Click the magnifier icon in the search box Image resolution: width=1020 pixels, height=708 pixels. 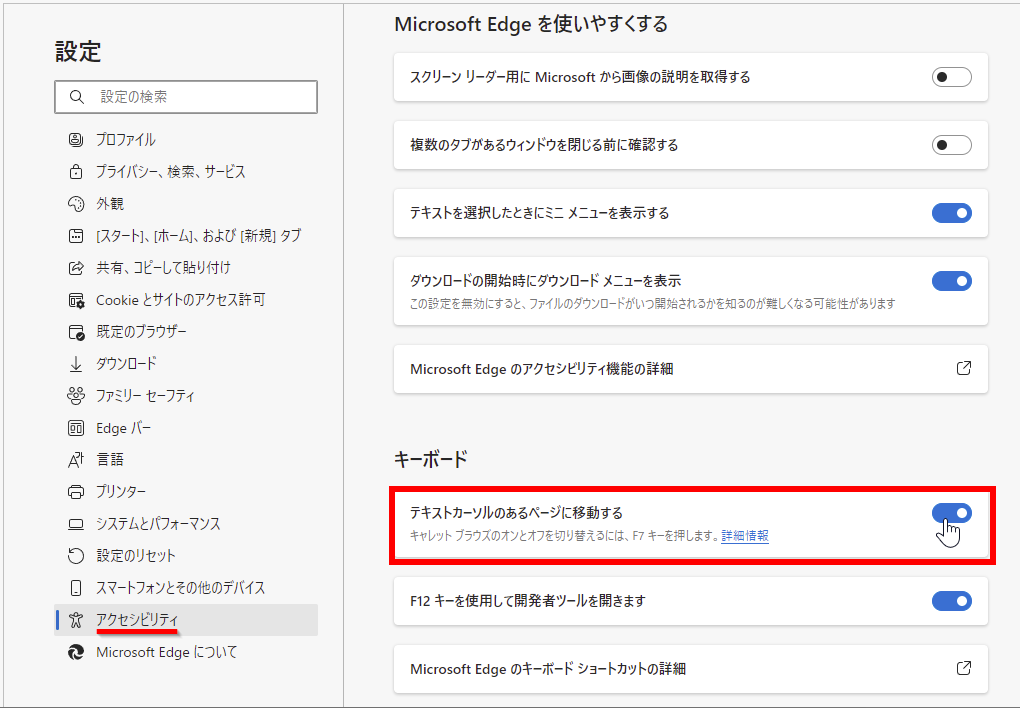click(x=77, y=97)
